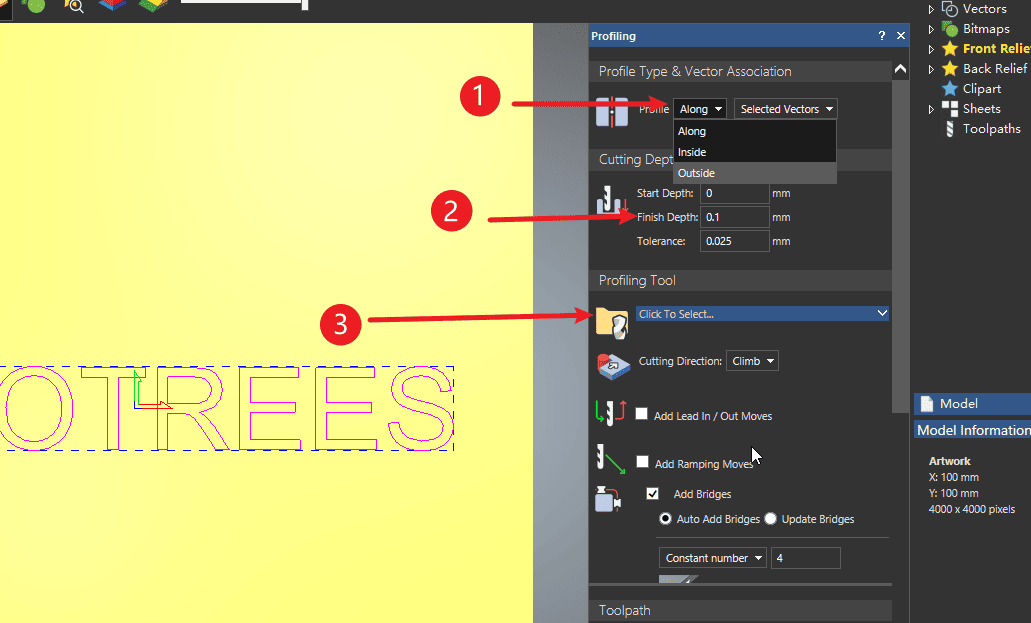Select Toolpaths in the project tree
This screenshot has width=1031, height=623.
991,129
